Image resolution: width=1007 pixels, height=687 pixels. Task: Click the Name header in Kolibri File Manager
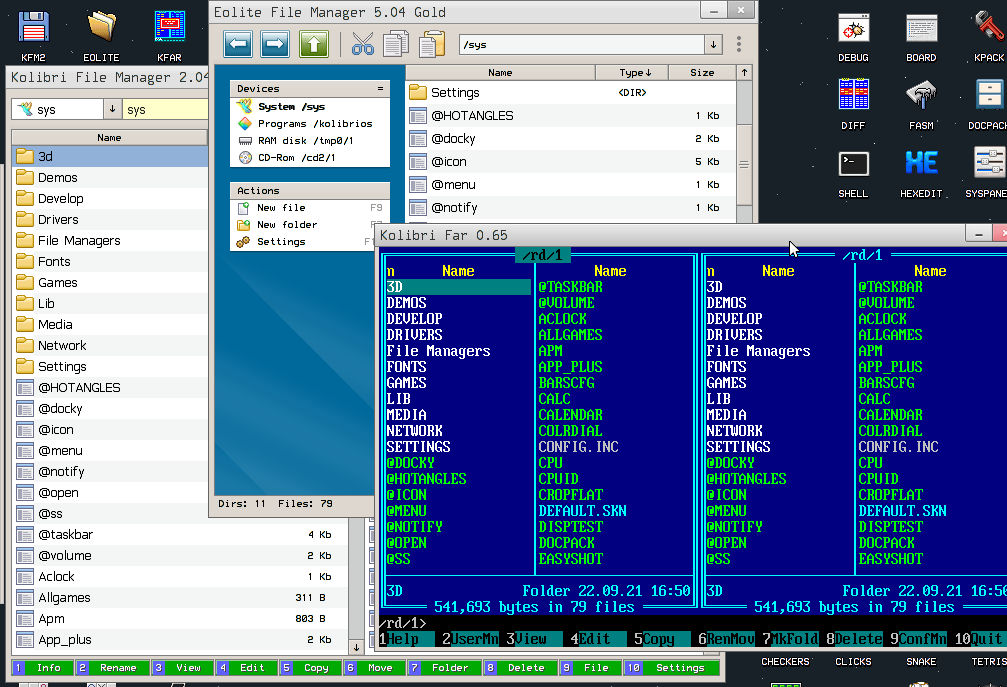[x=109, y=137]
